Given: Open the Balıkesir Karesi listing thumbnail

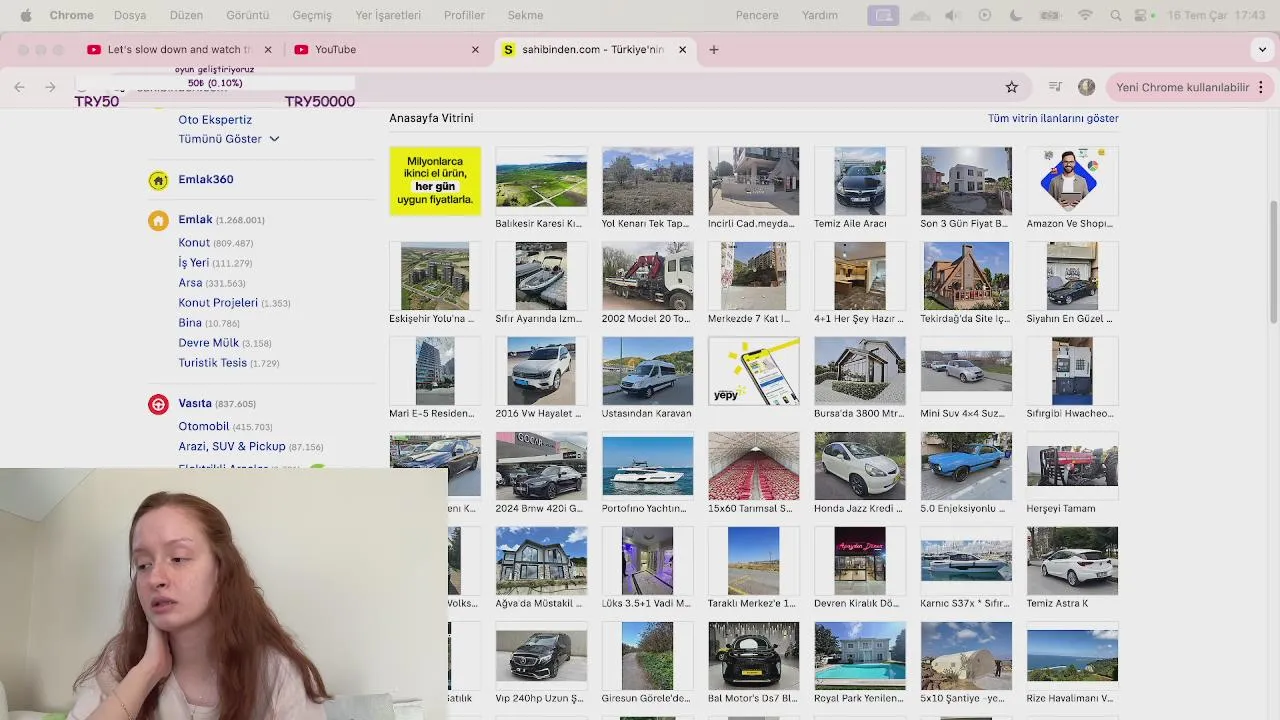Looking at the screenshot, I should (x=541, y=181).
